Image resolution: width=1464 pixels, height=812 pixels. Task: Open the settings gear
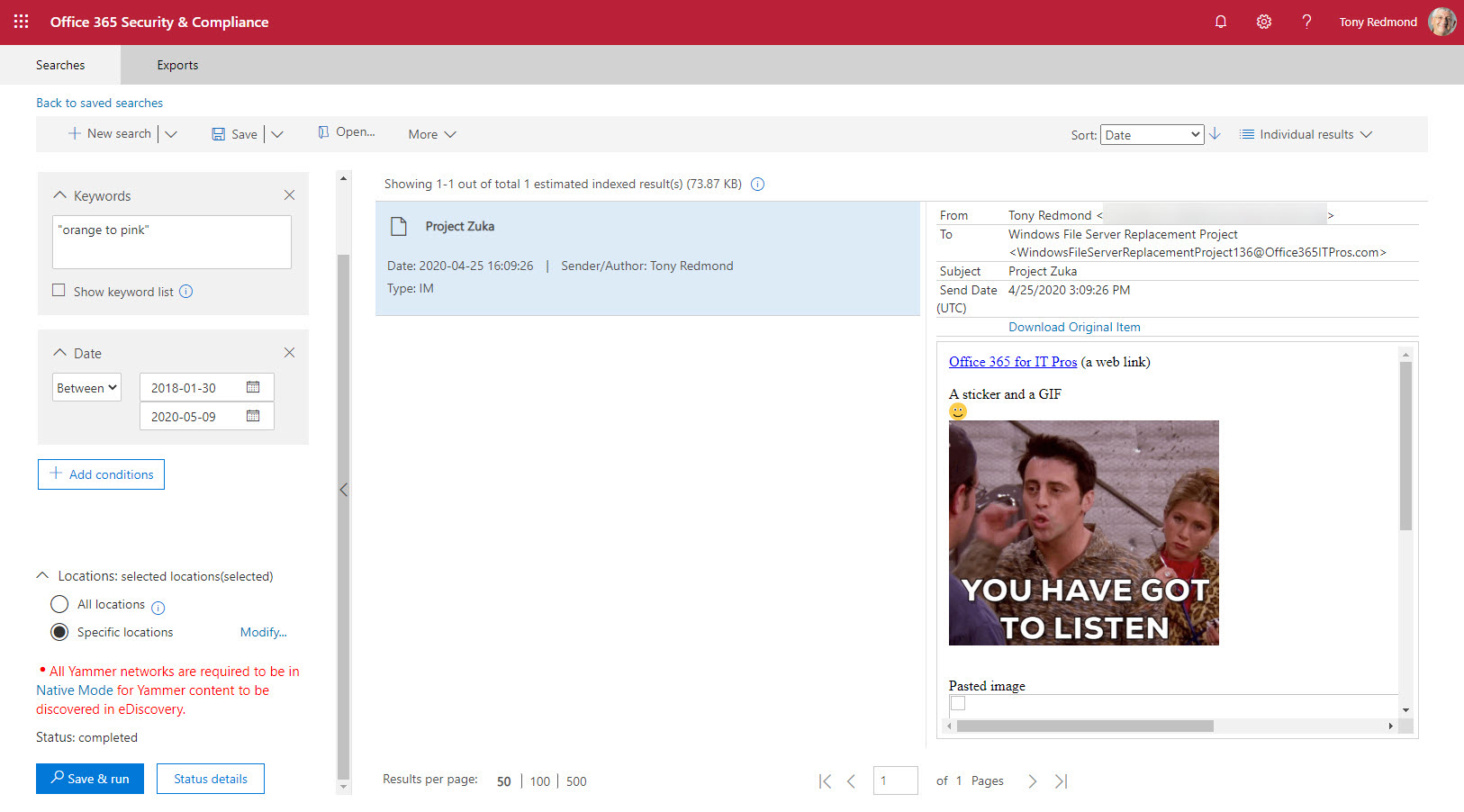click(x=1264, y=22)
